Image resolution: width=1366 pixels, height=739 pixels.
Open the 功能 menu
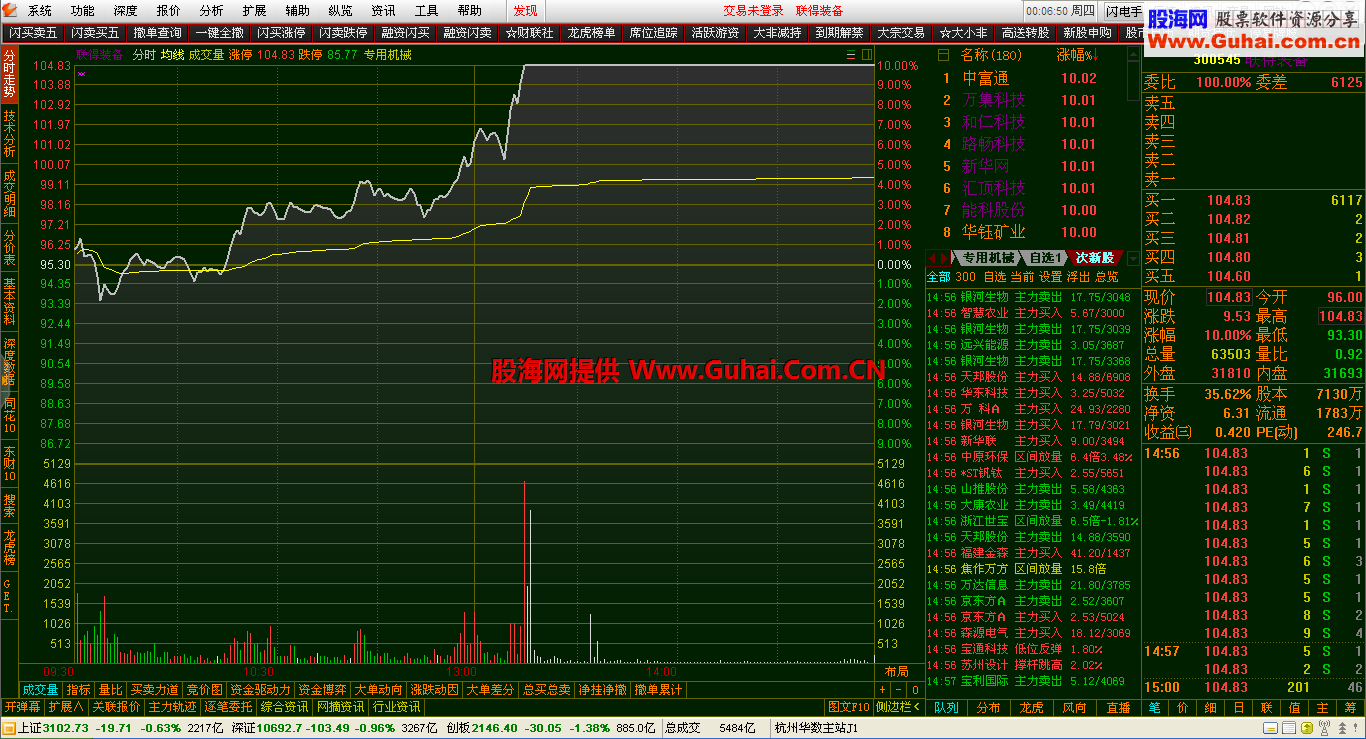coord(83,11)
